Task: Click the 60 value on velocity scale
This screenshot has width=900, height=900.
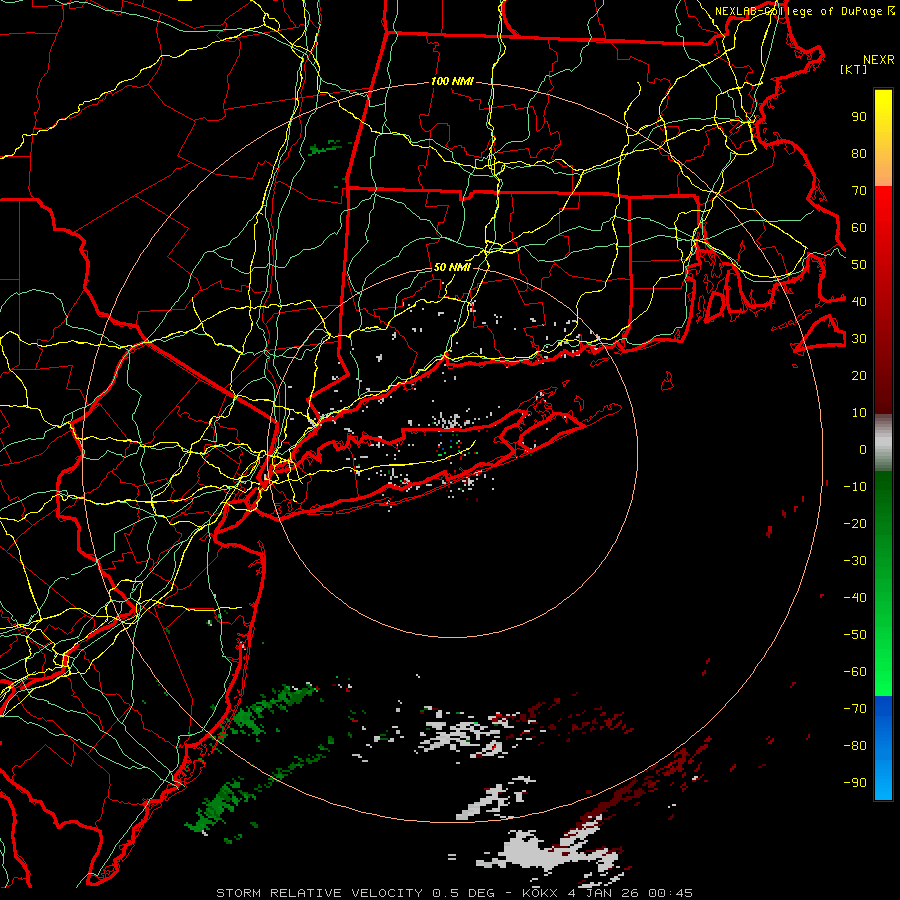Action: coord(859,228)
